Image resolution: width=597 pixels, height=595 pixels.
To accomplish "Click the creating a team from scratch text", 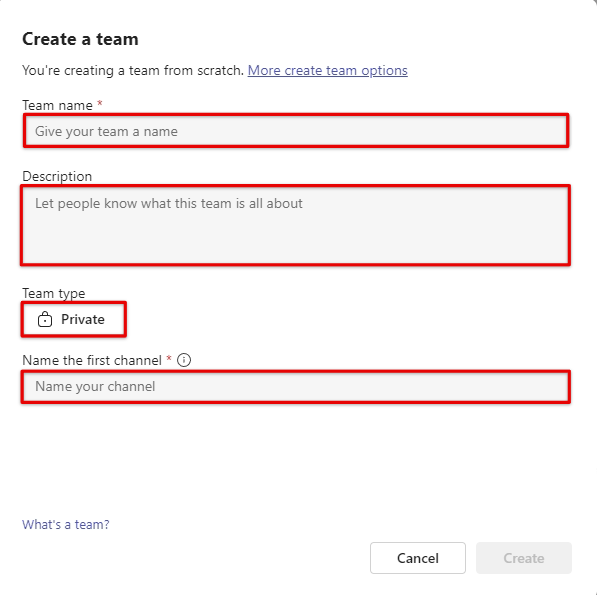I will [133, 70].
